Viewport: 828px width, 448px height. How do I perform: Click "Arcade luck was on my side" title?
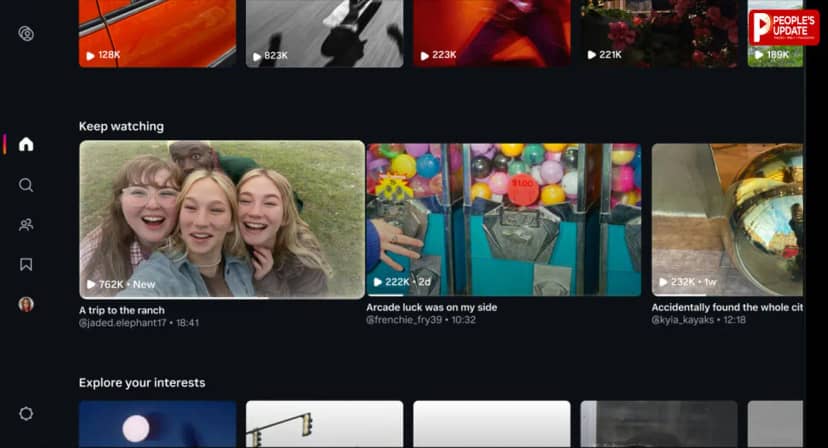[432, 307]
